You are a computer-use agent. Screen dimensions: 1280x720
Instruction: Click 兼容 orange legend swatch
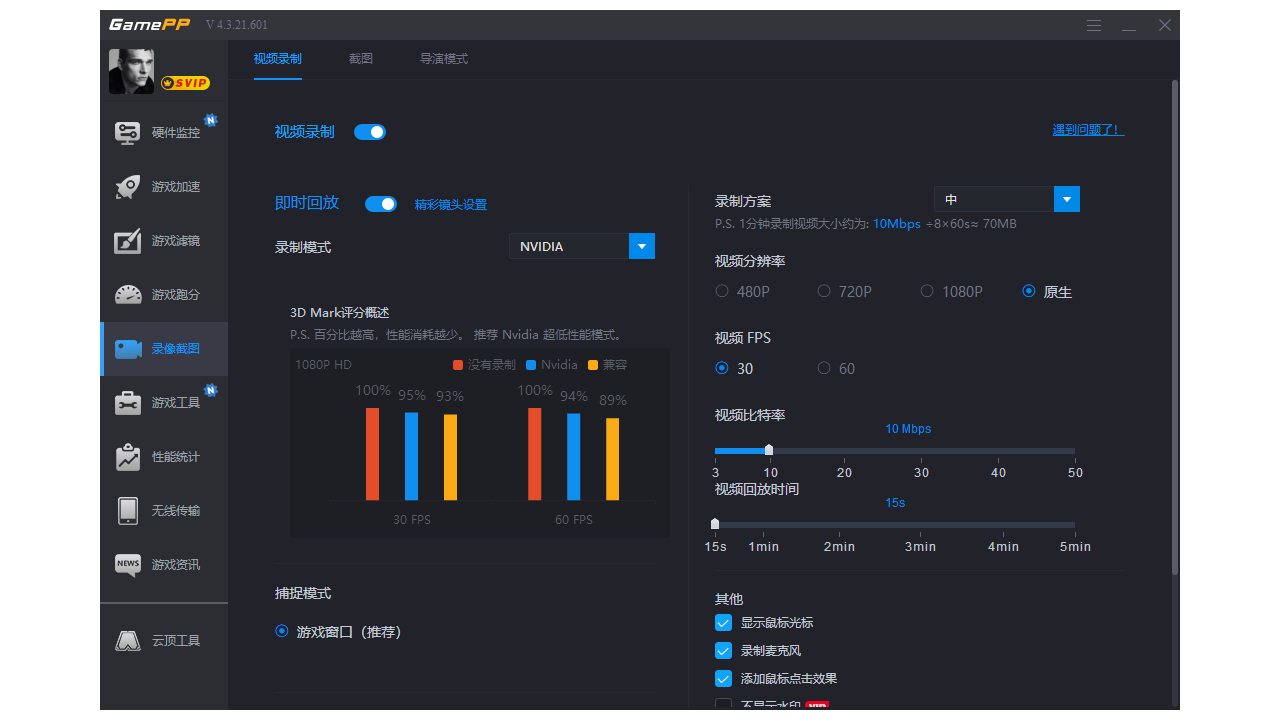[x=593, y=365]
